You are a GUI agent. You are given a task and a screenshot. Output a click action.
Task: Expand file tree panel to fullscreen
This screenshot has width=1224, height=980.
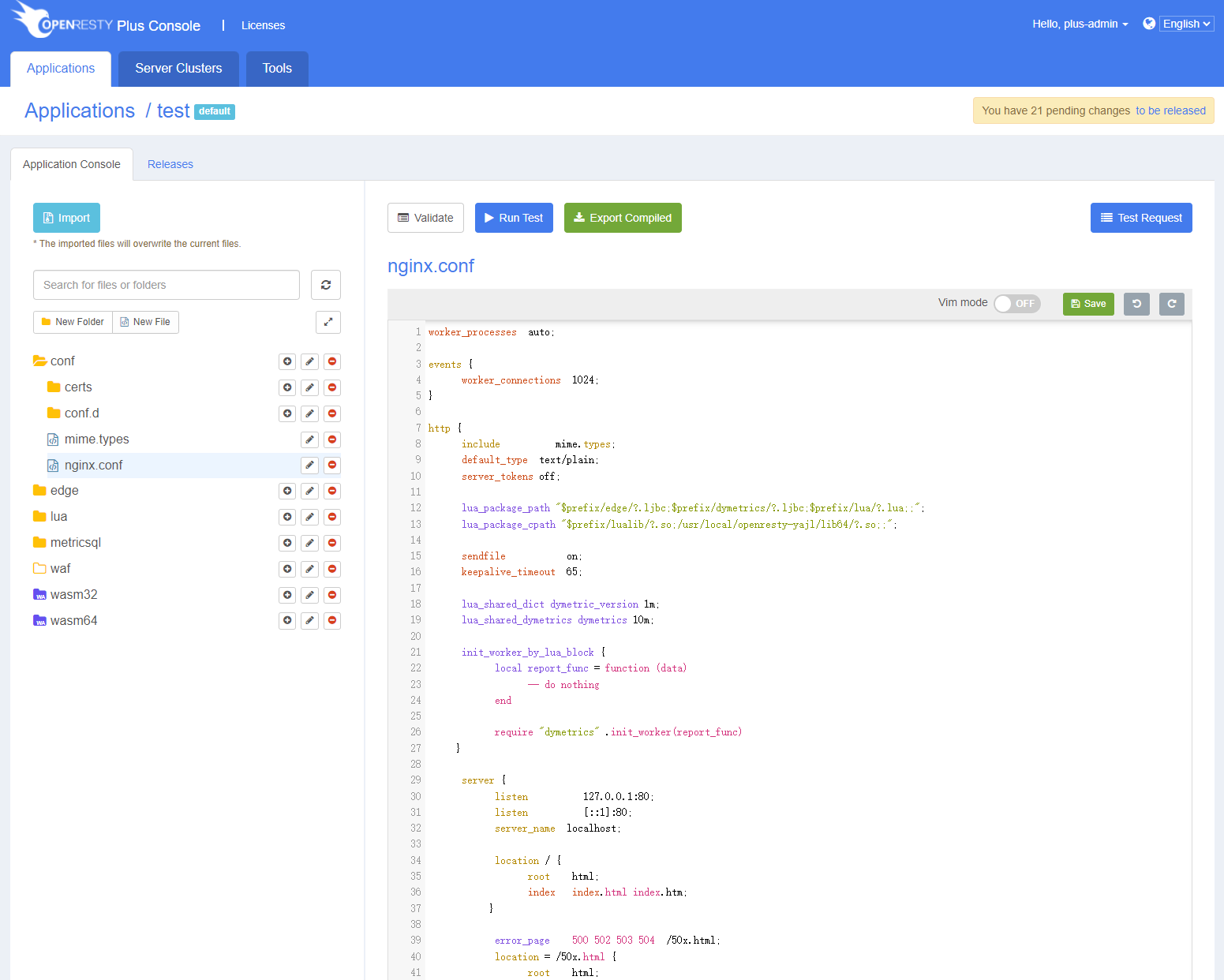pyautogui.click(x=328, y=322)
